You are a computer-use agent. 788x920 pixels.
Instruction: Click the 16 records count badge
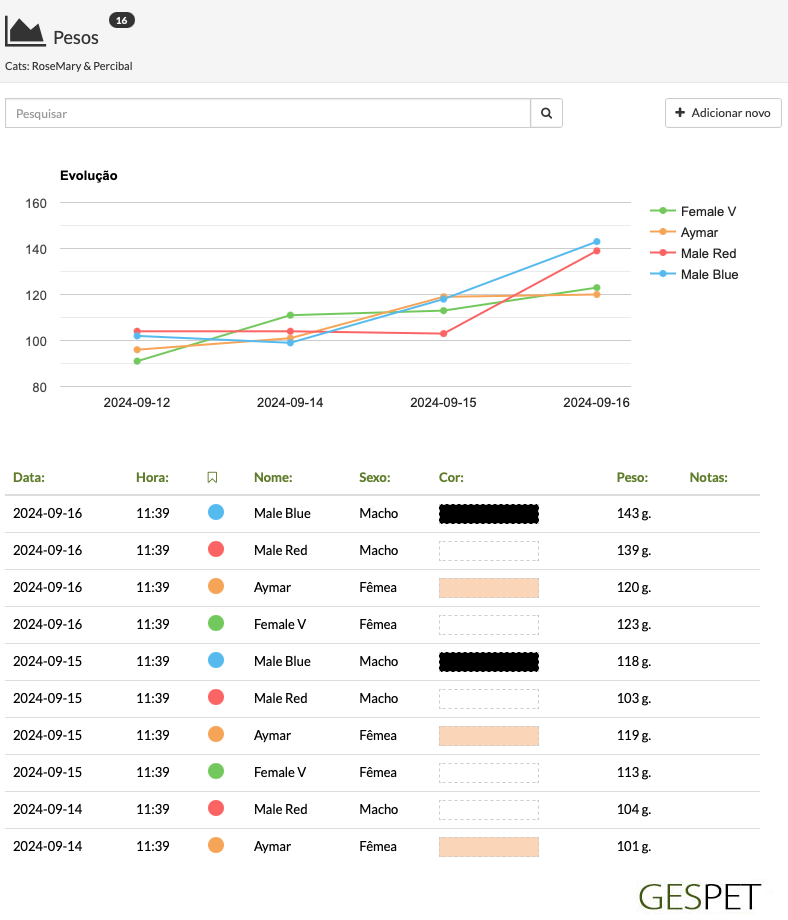[121, 21]
